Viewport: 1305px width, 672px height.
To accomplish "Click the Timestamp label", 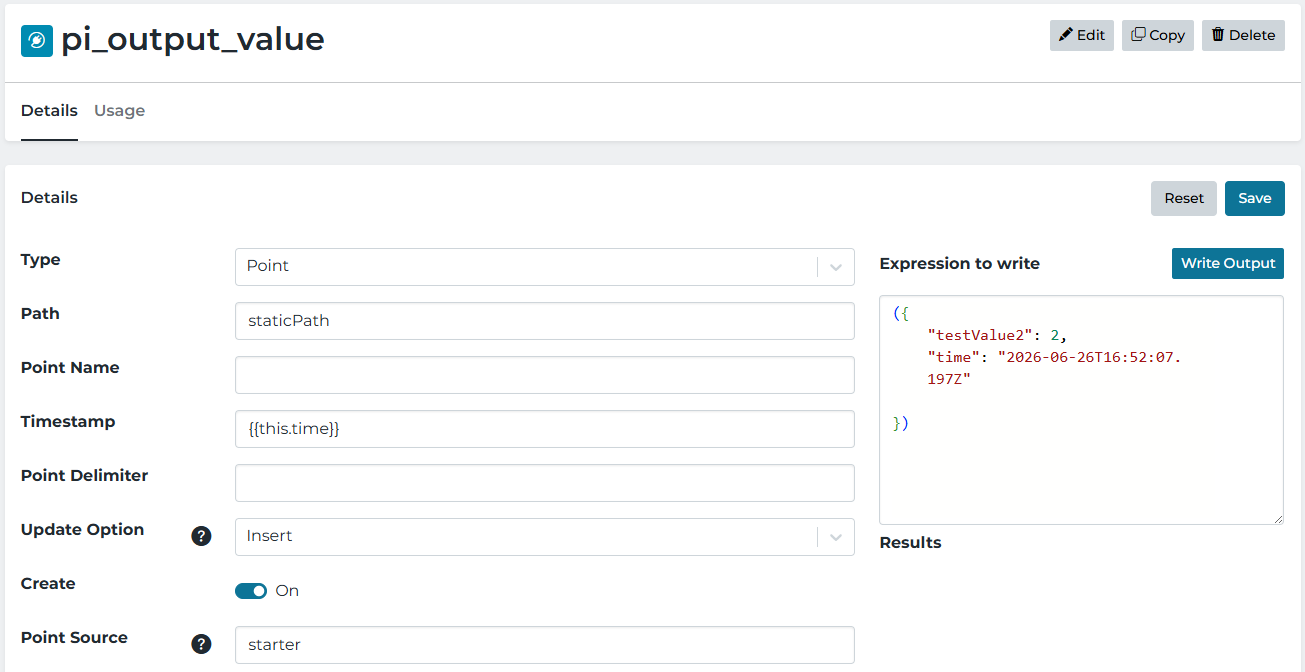I will [68, 422].
